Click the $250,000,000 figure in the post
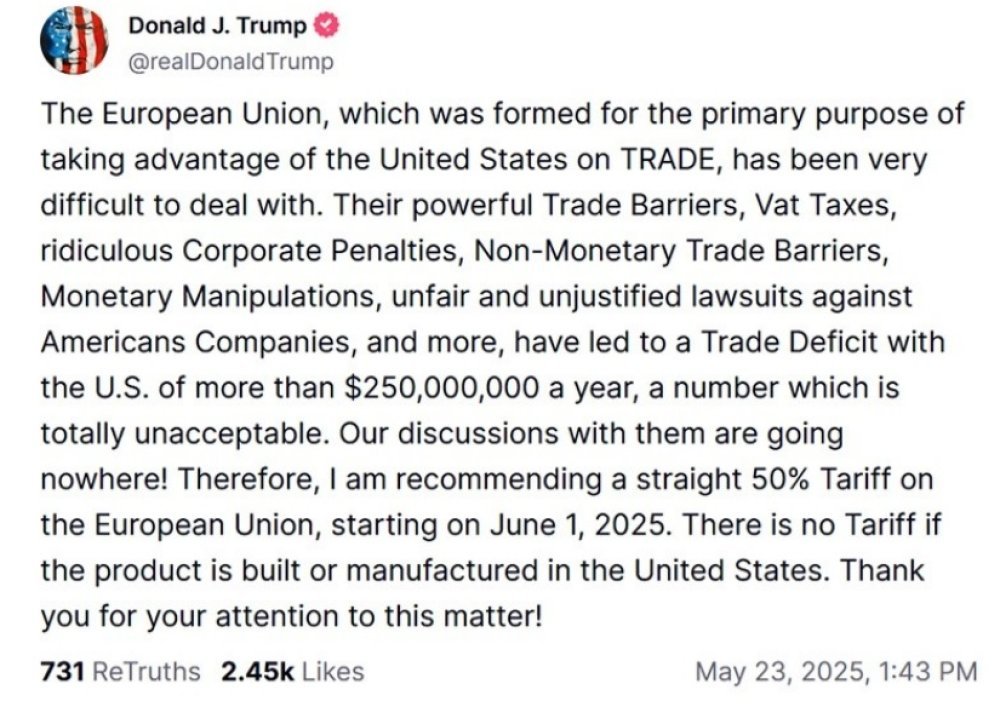This screenshot has height=707, width=1000. (442, 388)
